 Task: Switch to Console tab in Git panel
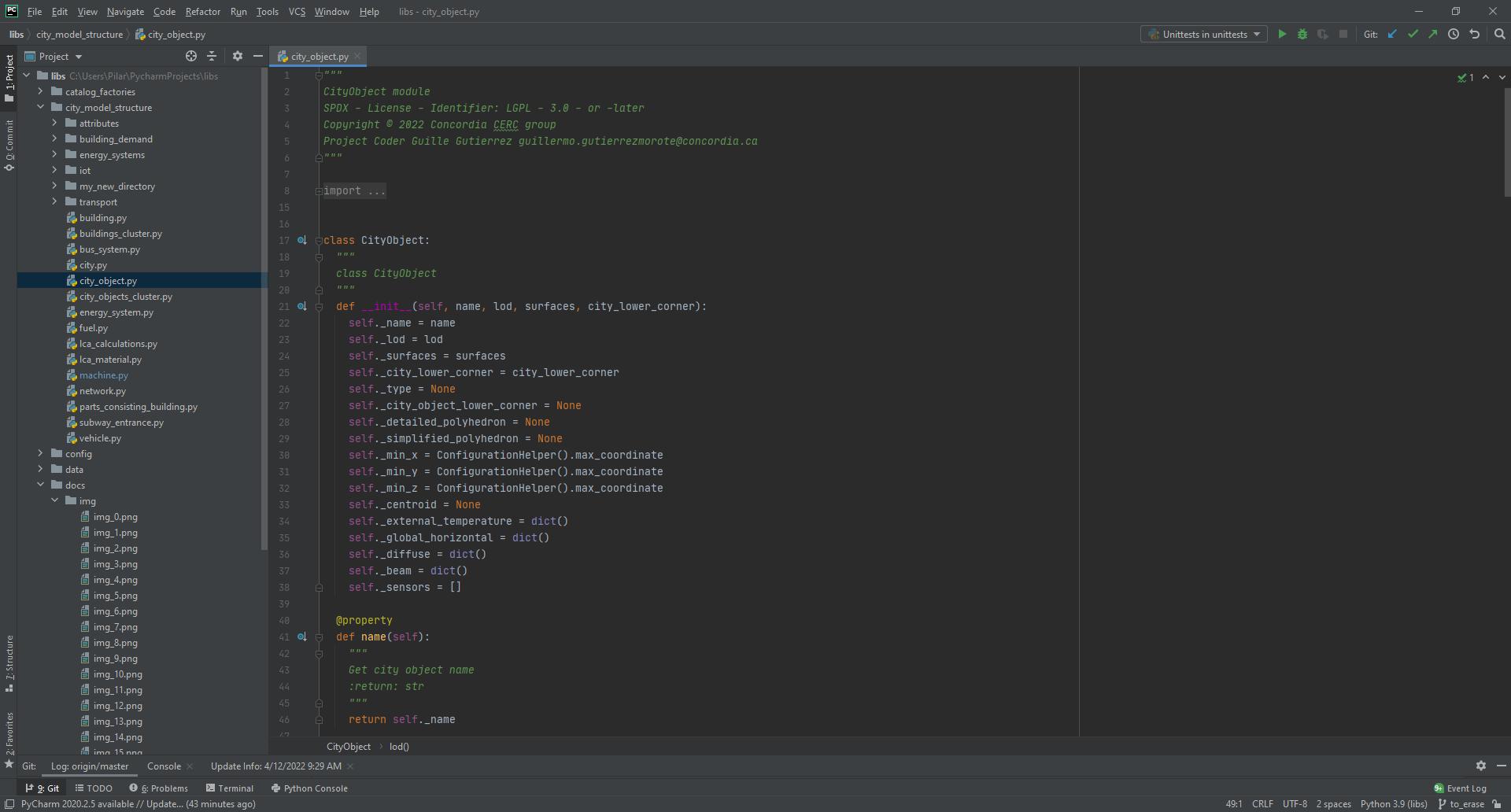[164, 766]
